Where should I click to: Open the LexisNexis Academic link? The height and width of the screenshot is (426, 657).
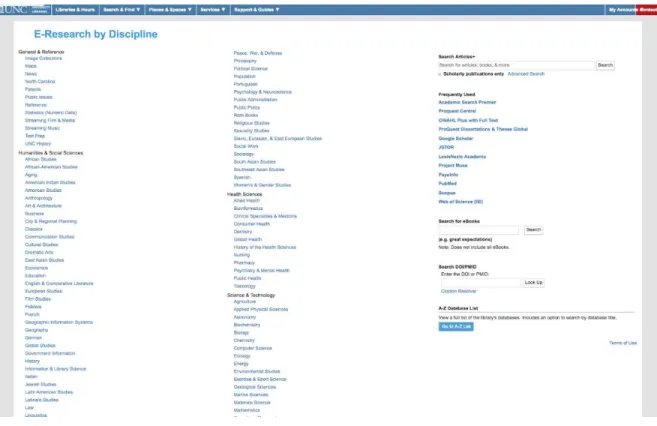(462, 157)
